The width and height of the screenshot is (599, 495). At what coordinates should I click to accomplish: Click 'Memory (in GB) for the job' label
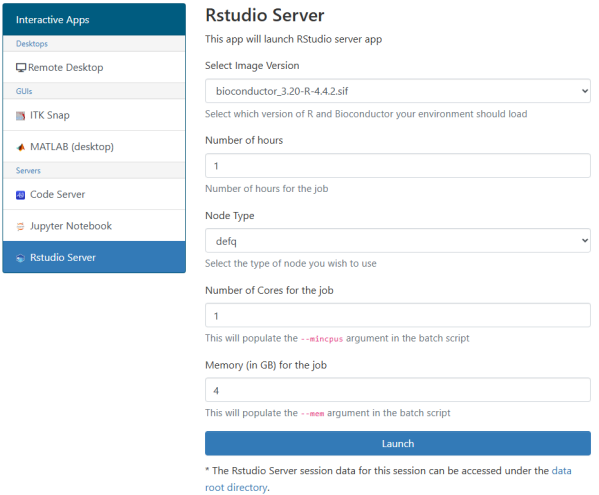tap(266, 366)
